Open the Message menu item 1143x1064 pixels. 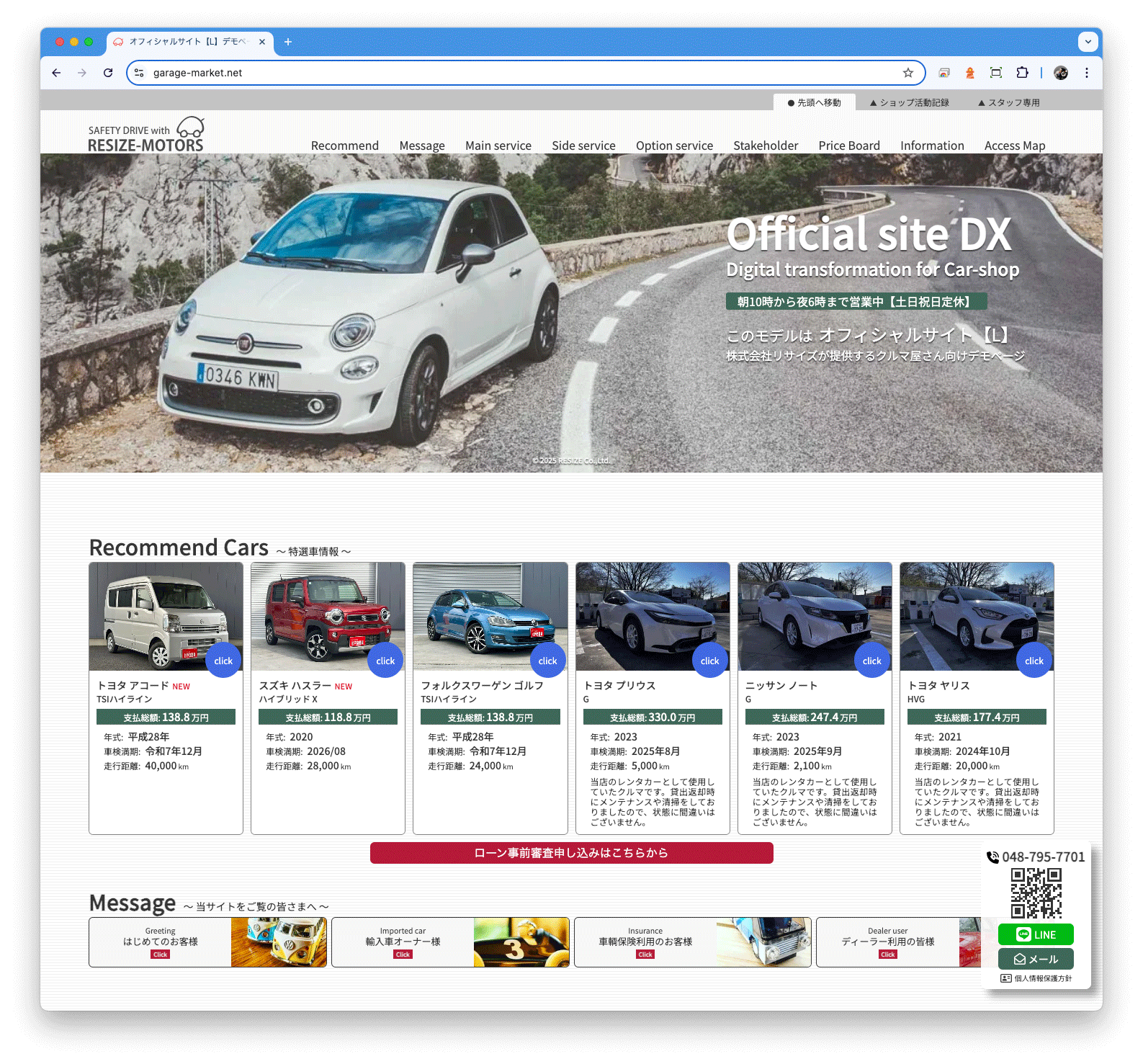coord(422,146)
